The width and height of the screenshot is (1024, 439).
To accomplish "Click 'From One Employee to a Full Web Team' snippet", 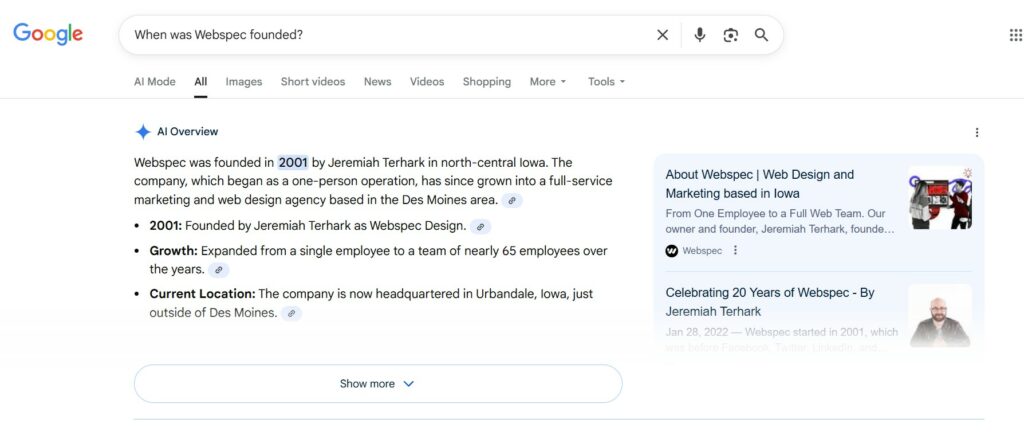I will pos(780,221).
